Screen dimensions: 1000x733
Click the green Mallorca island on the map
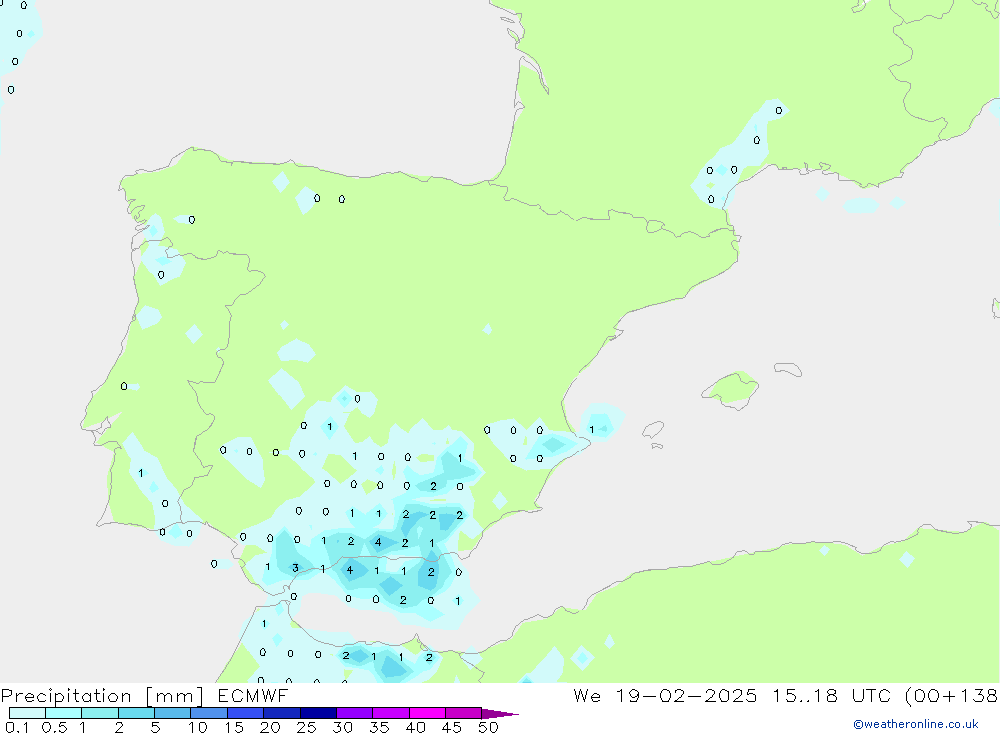click(x=731, y=389)
